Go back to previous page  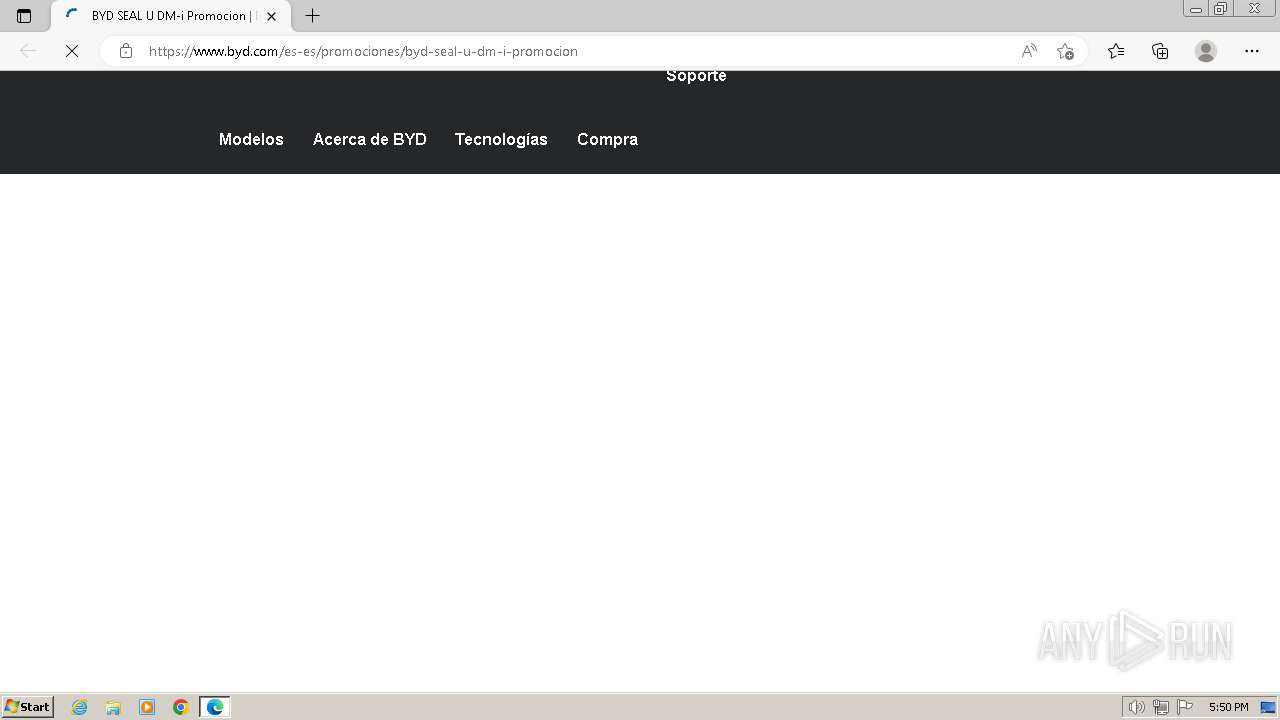point(28,51)
